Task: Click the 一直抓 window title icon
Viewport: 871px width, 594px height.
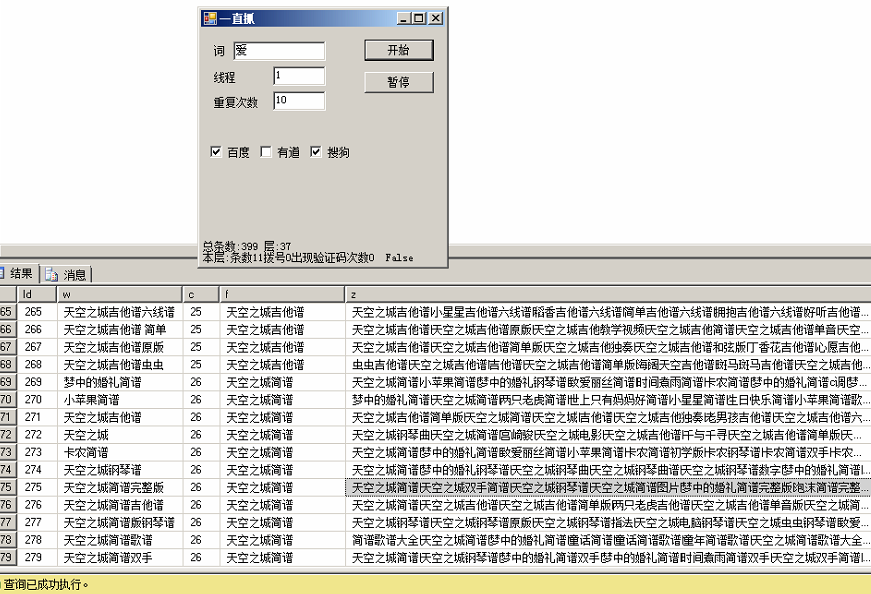Action: click(x=210, y=18)
